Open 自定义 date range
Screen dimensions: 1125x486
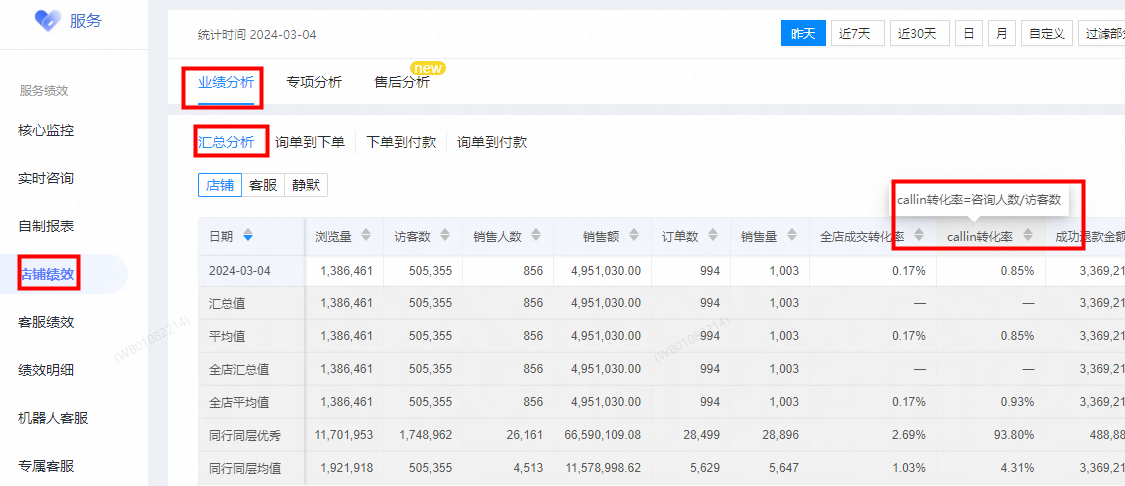(x=1047, y=34)
